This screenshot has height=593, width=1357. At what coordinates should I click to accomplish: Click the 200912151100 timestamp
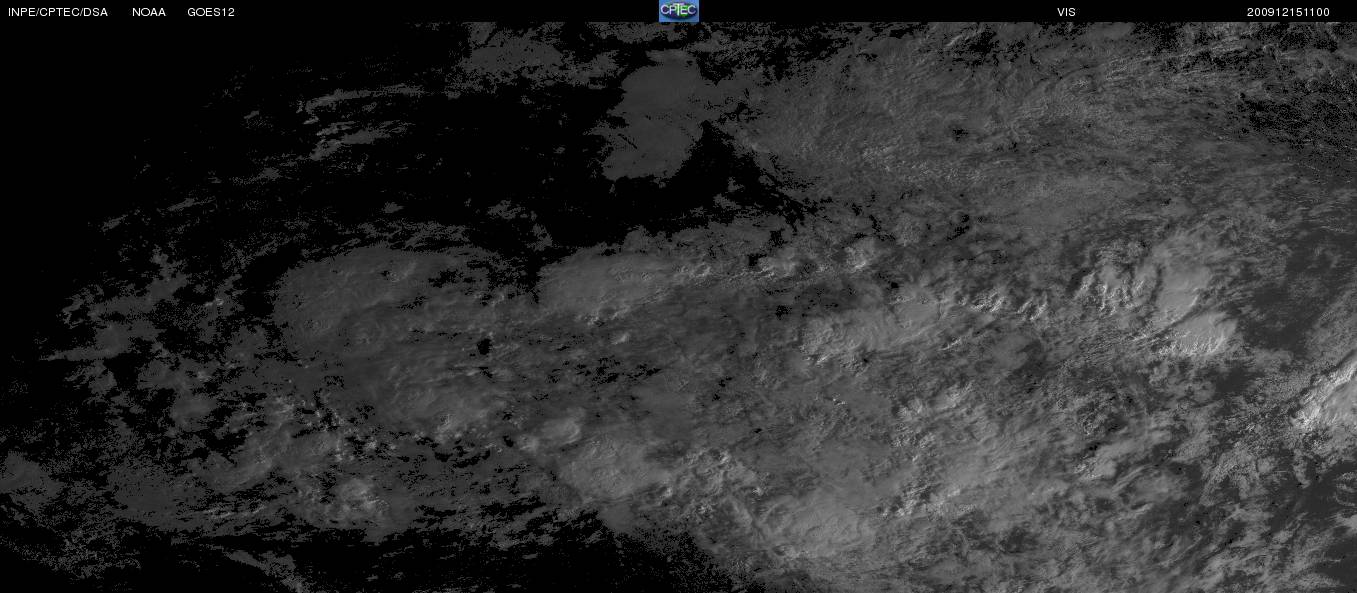[1288, 12]
